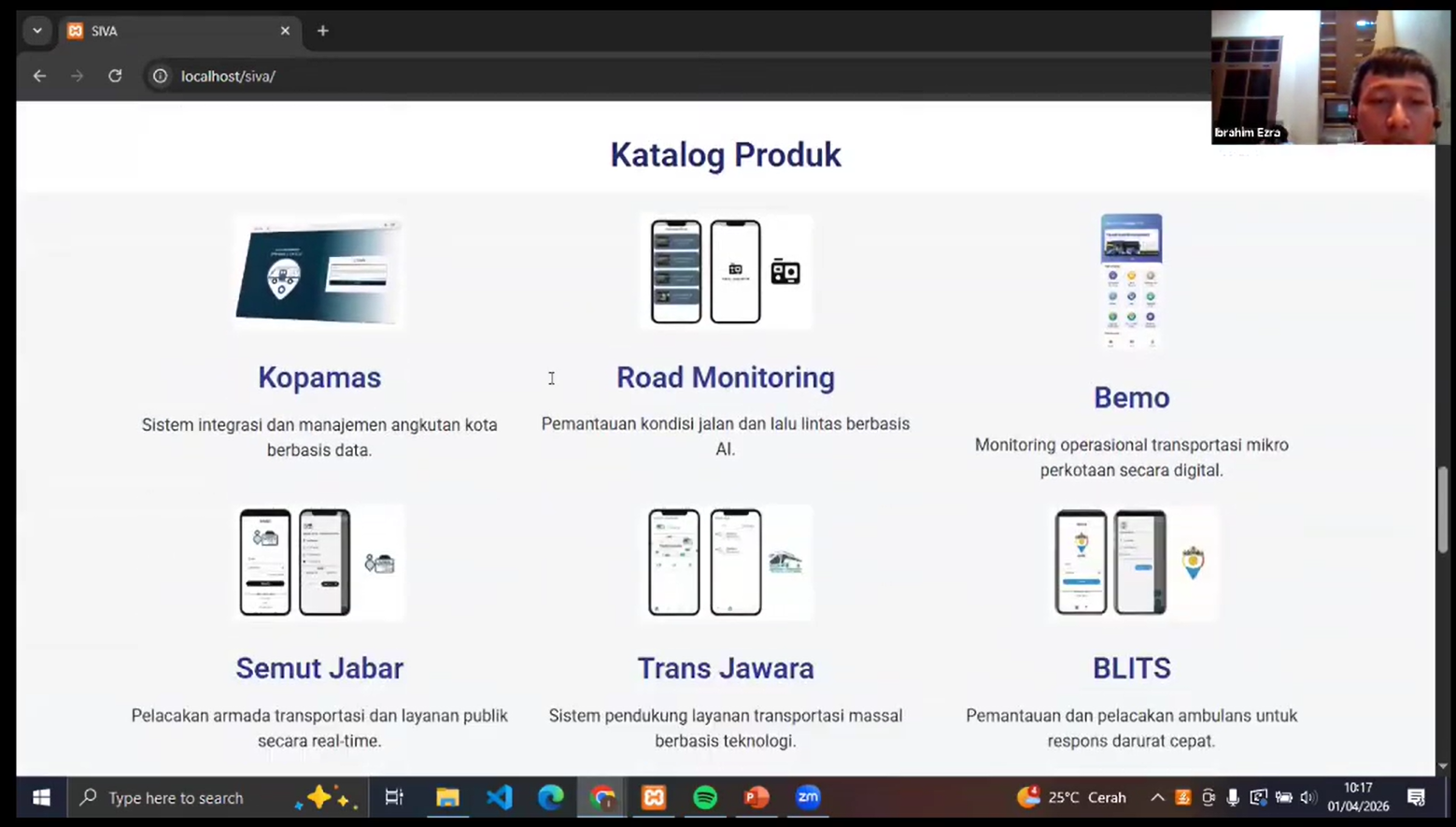Click the Bemo app screenshot thumbnail
The height and width of the screenshot is (827, 1456).
1131,281
